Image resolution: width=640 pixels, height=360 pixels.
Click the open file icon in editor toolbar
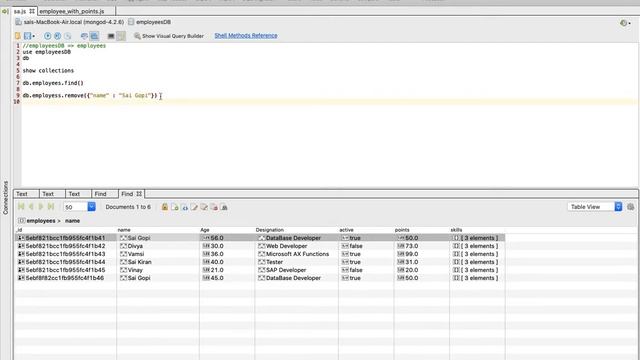(18, 36)
